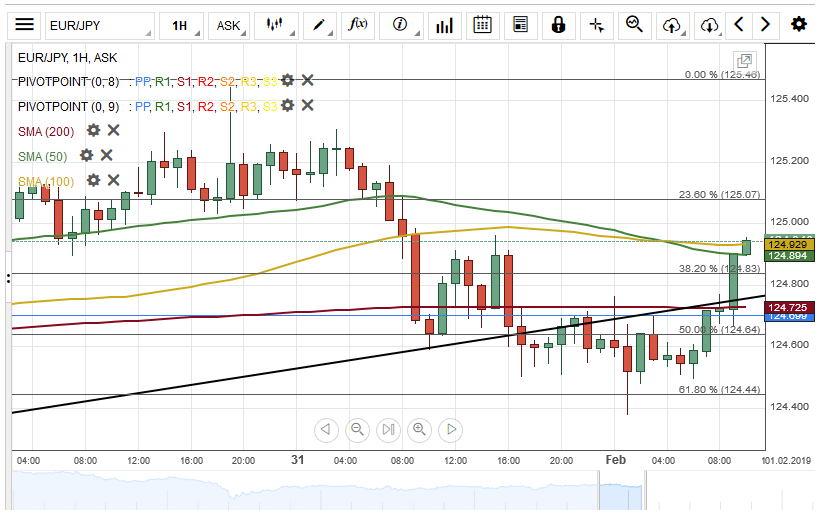This screenshot has width=824, height=520.
Task: Open the f(x) indicators menu
Action: pyautogui.click(x=358, y=25)
